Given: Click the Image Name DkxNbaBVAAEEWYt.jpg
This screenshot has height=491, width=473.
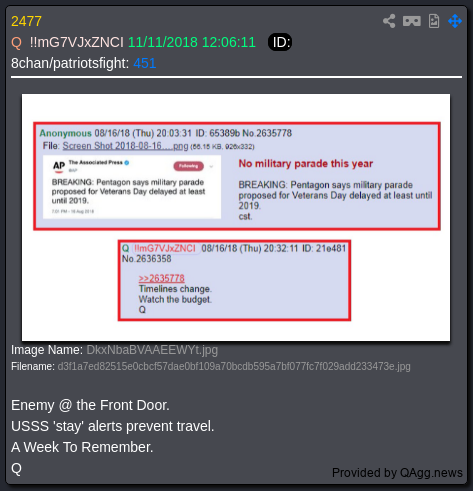Looking at the screenshot, I should point(152,350).
